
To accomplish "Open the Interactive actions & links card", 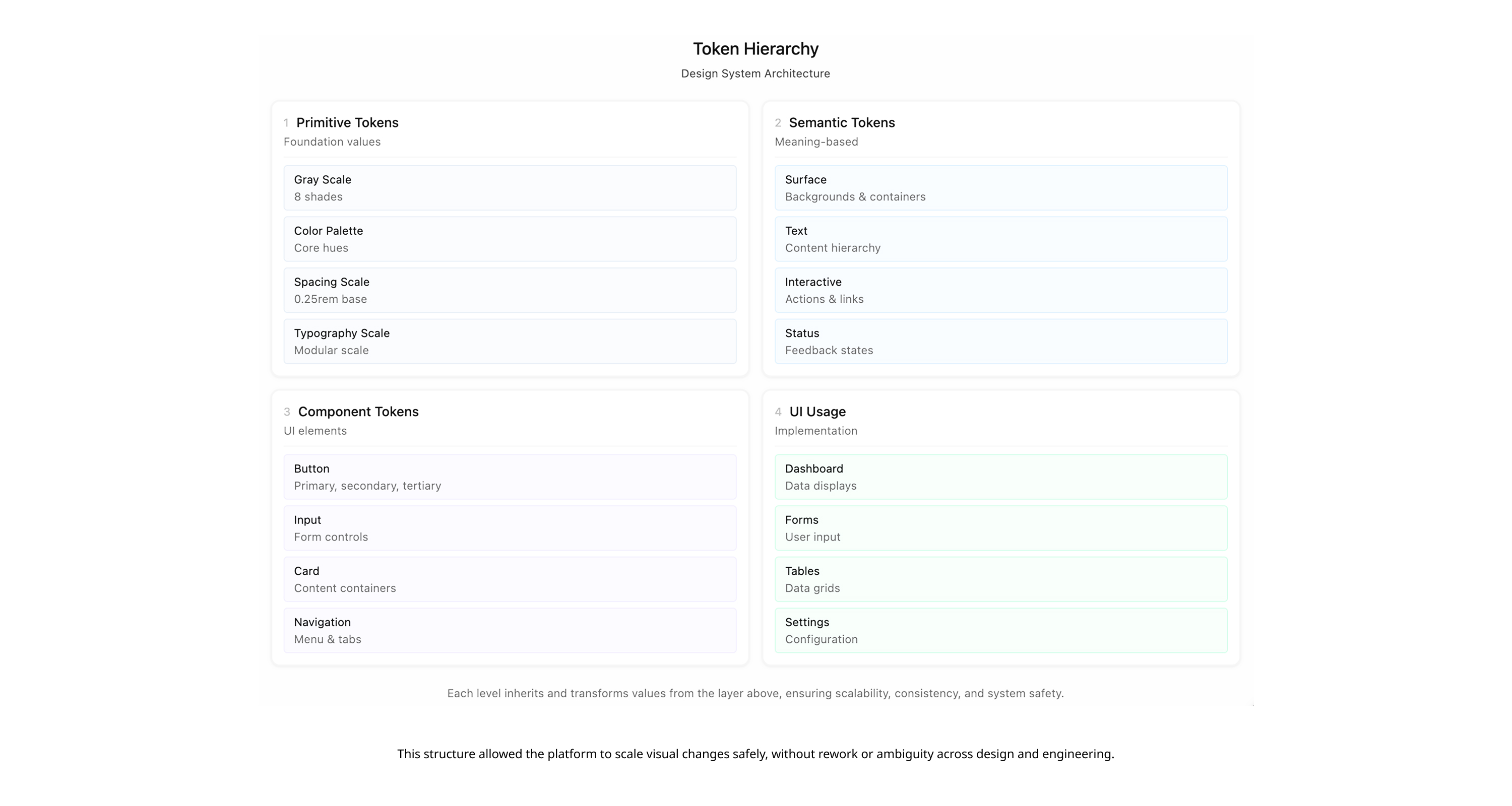I will 1001,290.
